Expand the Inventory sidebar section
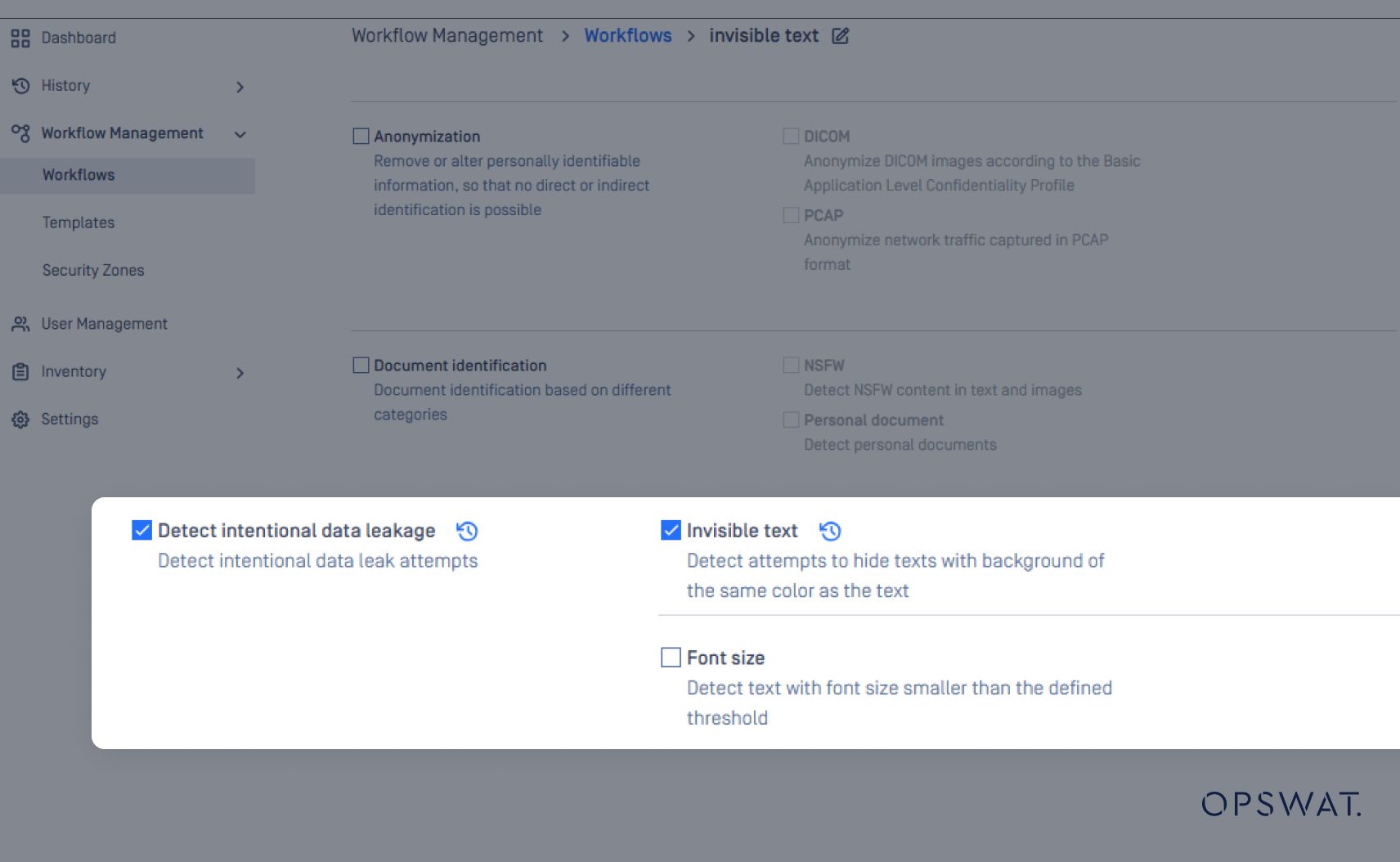The height and width of the screenshot is (862, 1400). (240, 372)
